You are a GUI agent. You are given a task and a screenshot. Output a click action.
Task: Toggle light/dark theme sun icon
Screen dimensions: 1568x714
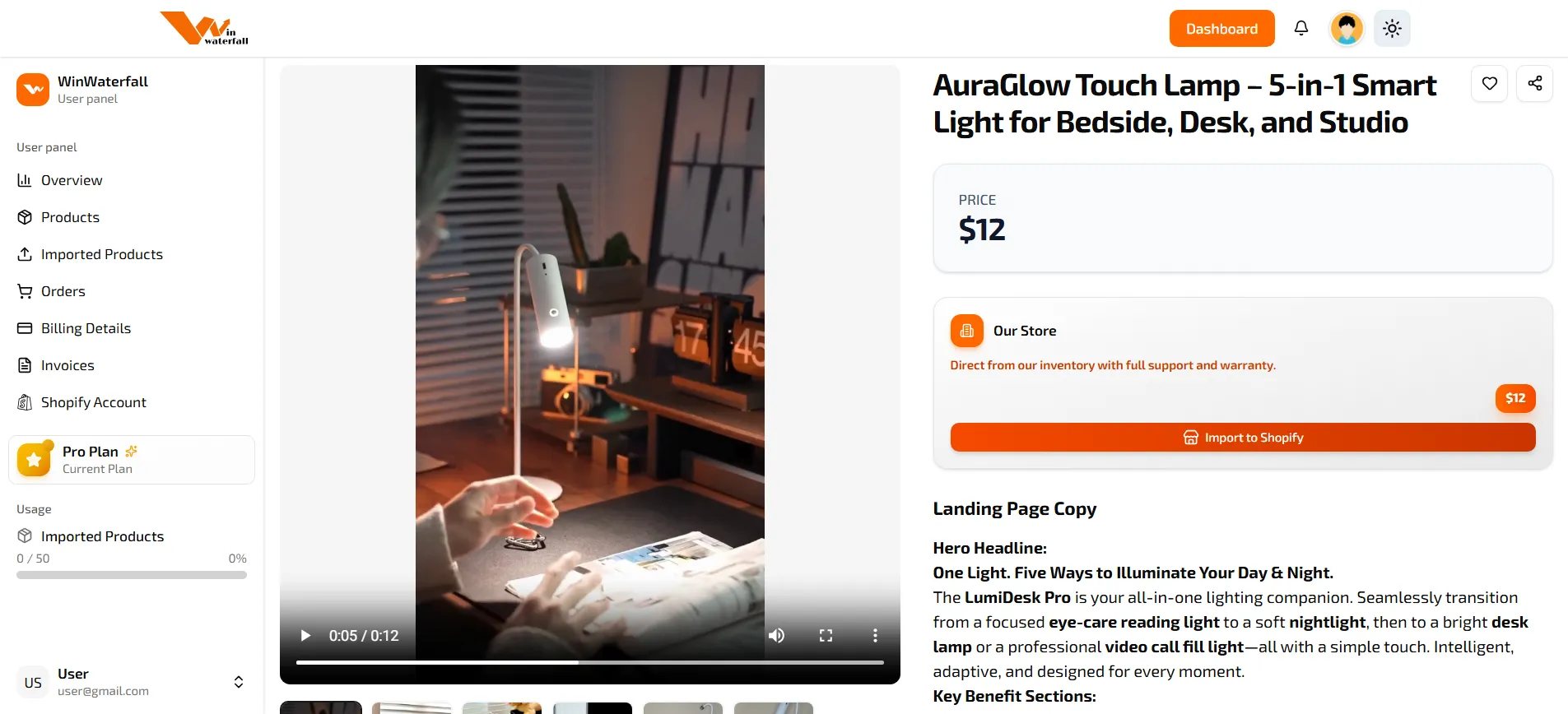pos(1392,28)
